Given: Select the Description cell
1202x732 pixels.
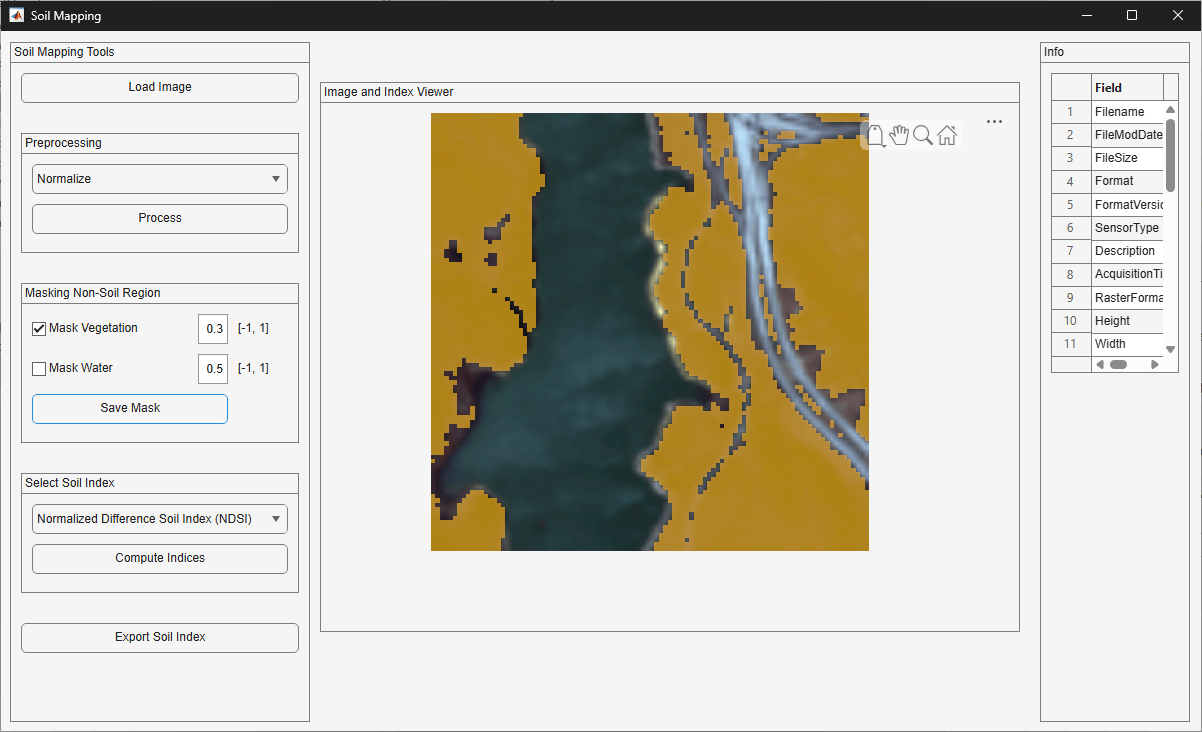Looking at the screenshot, I should [x=1127, y=251].
